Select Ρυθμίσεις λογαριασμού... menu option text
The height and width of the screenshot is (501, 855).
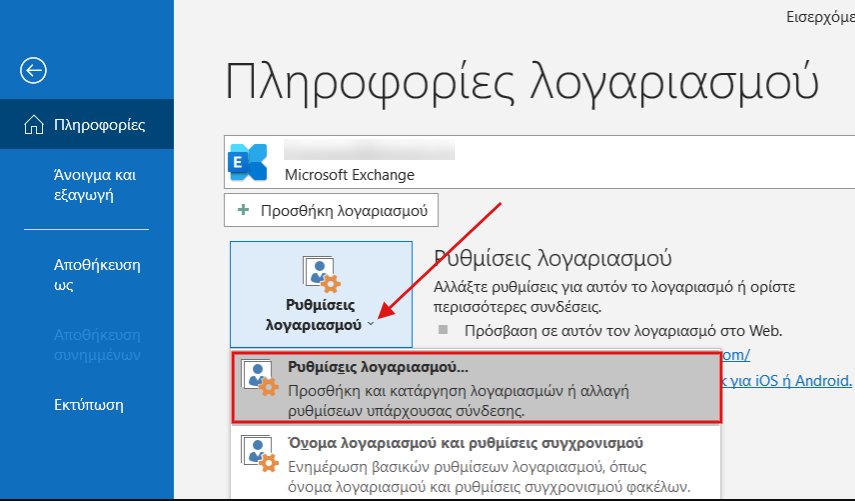[x=378, y=366]
